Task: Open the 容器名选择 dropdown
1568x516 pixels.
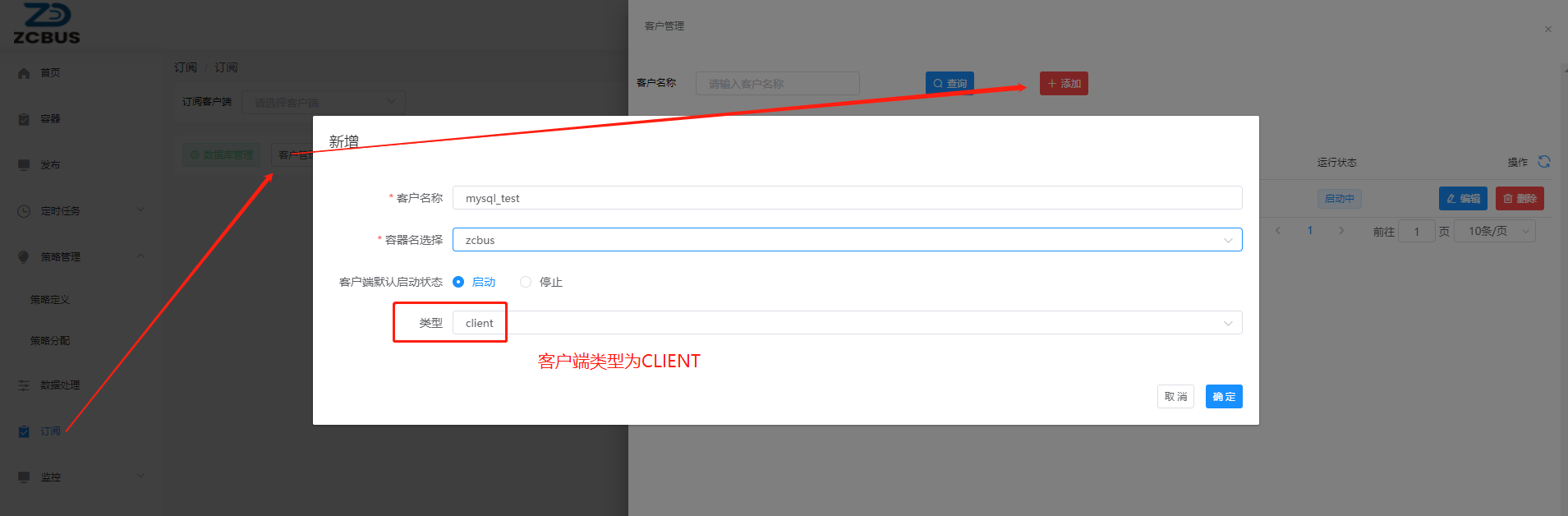Action: pos(846,240)
